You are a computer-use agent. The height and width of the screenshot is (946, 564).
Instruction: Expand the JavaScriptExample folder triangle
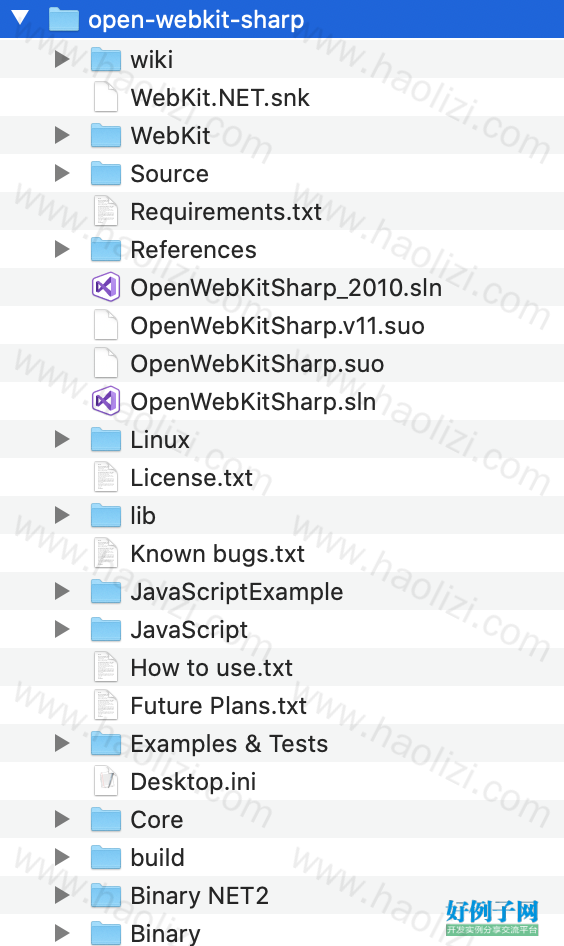(x=62, y=591)
